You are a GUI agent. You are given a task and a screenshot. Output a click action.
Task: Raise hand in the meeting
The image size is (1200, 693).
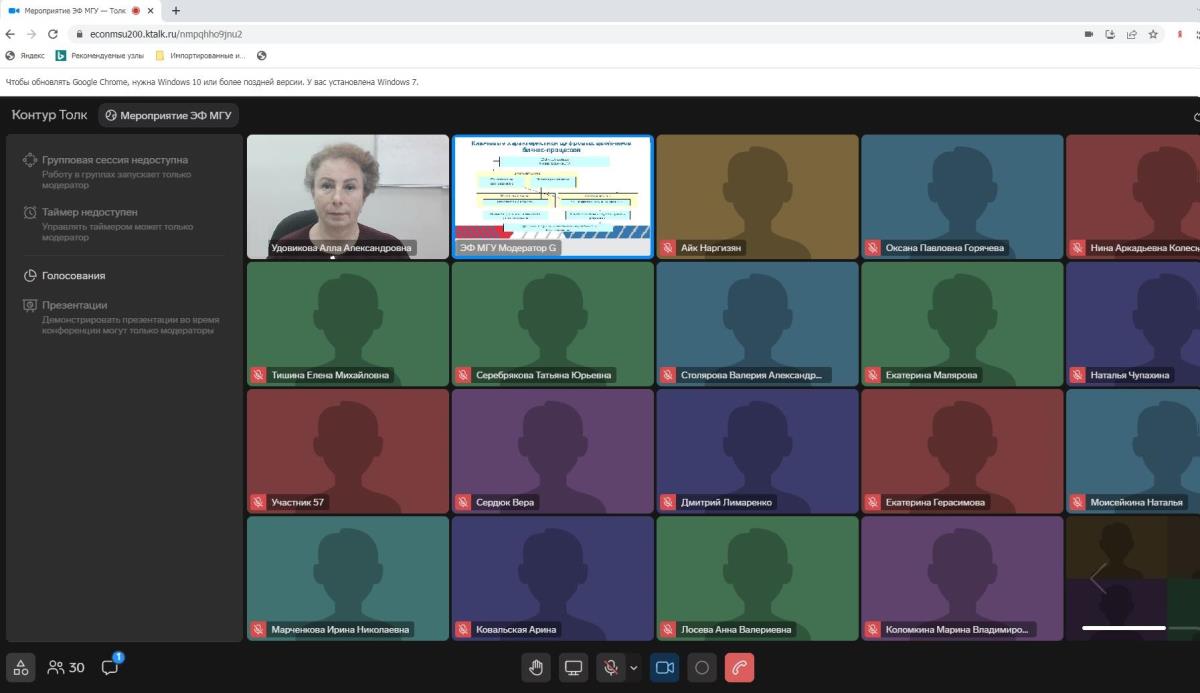point(536,668)
